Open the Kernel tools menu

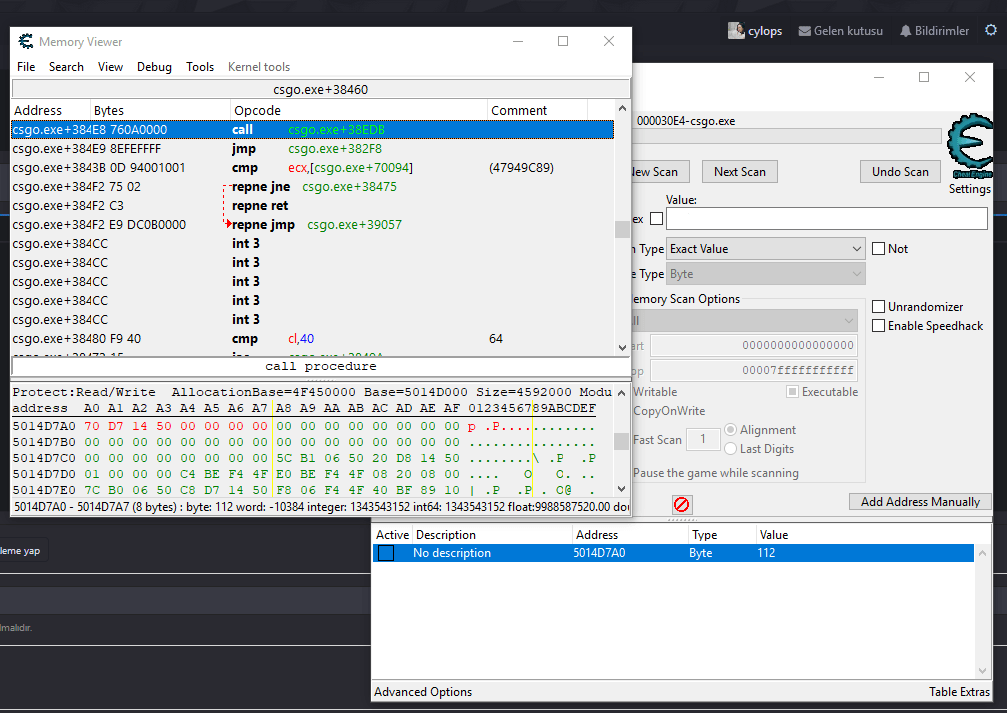click(259, 67)
